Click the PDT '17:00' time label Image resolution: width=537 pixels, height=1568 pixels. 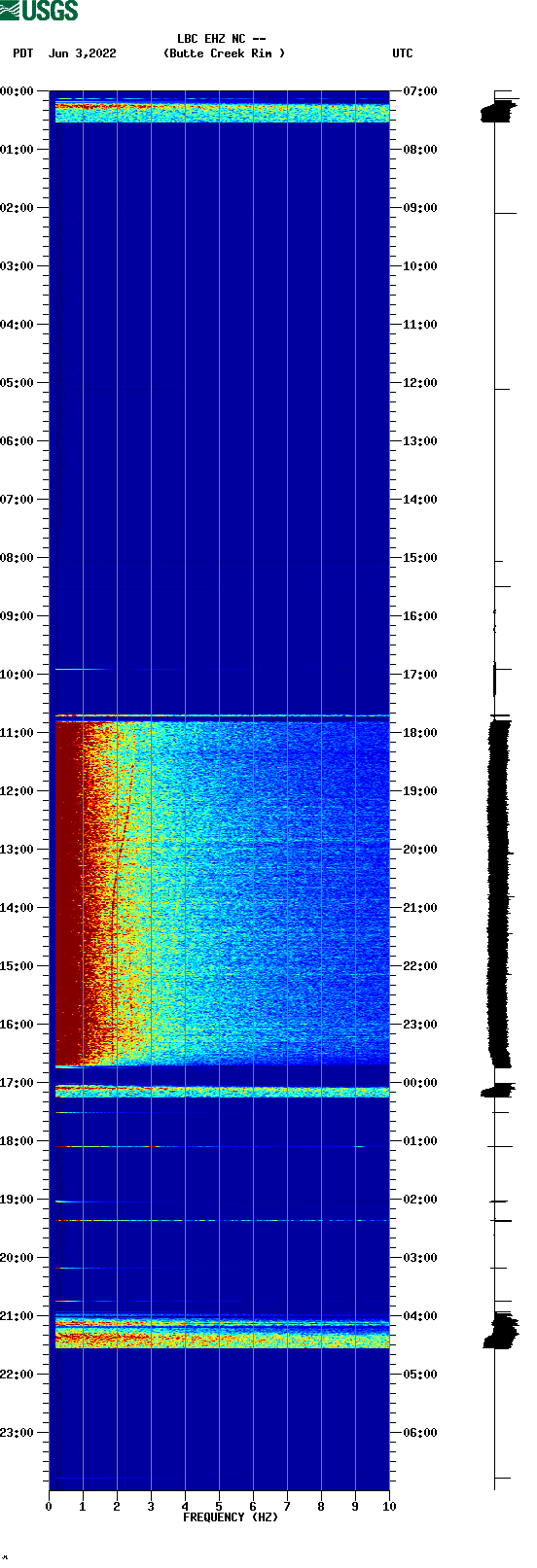tap(18, 1083)
